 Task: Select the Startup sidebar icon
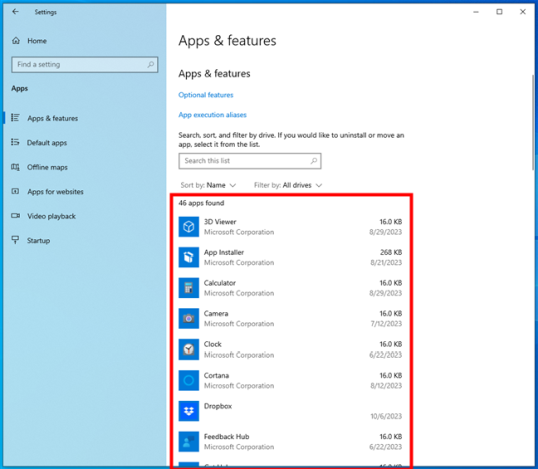coord(15,240)
